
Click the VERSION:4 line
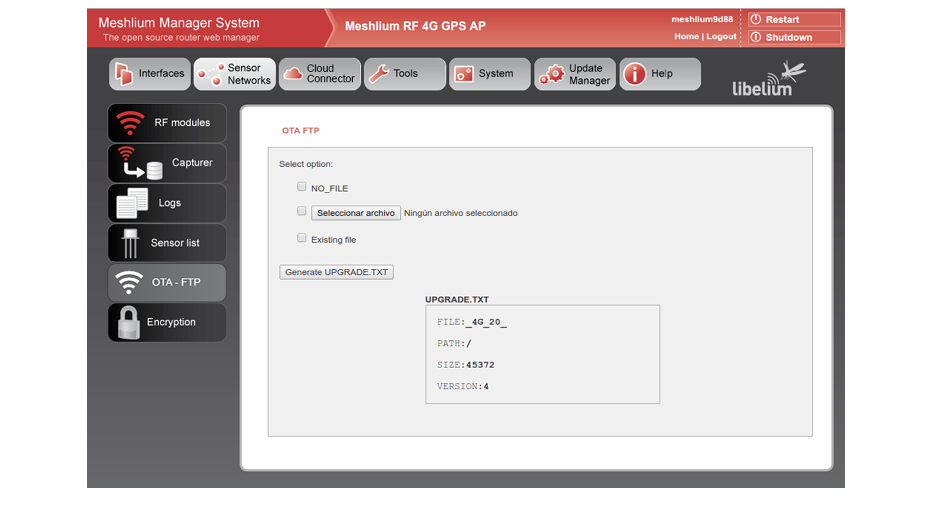click(x=463, y=386)
